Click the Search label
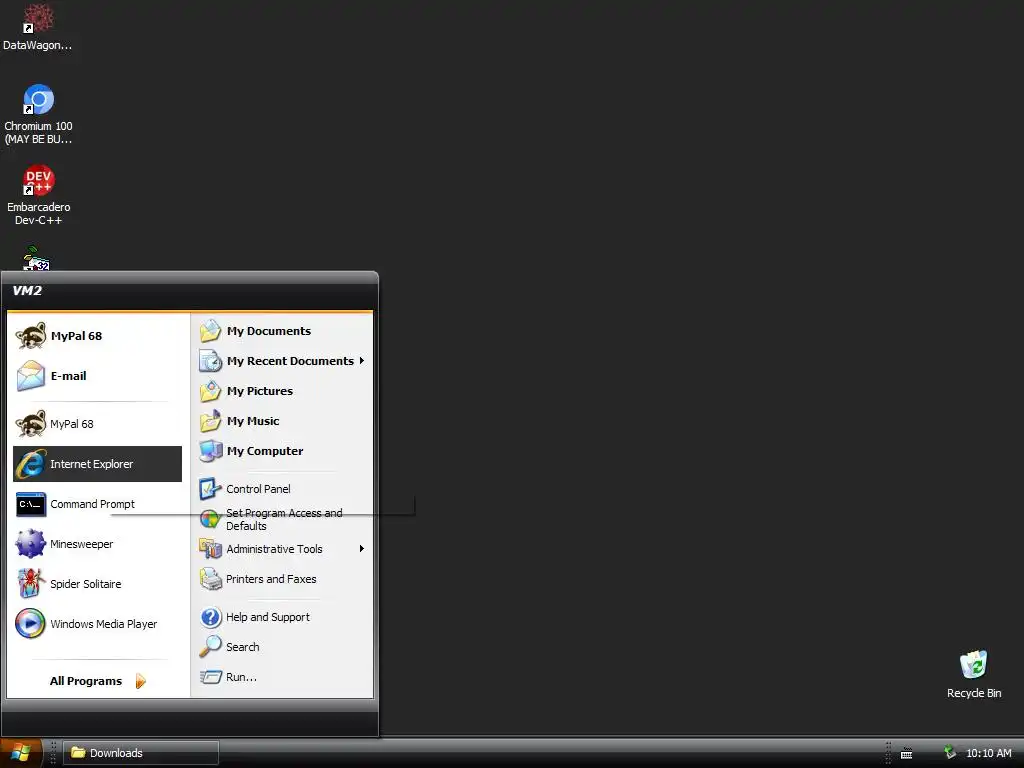The width and height of the screenshot is (1024, 768). pos(242,647)
